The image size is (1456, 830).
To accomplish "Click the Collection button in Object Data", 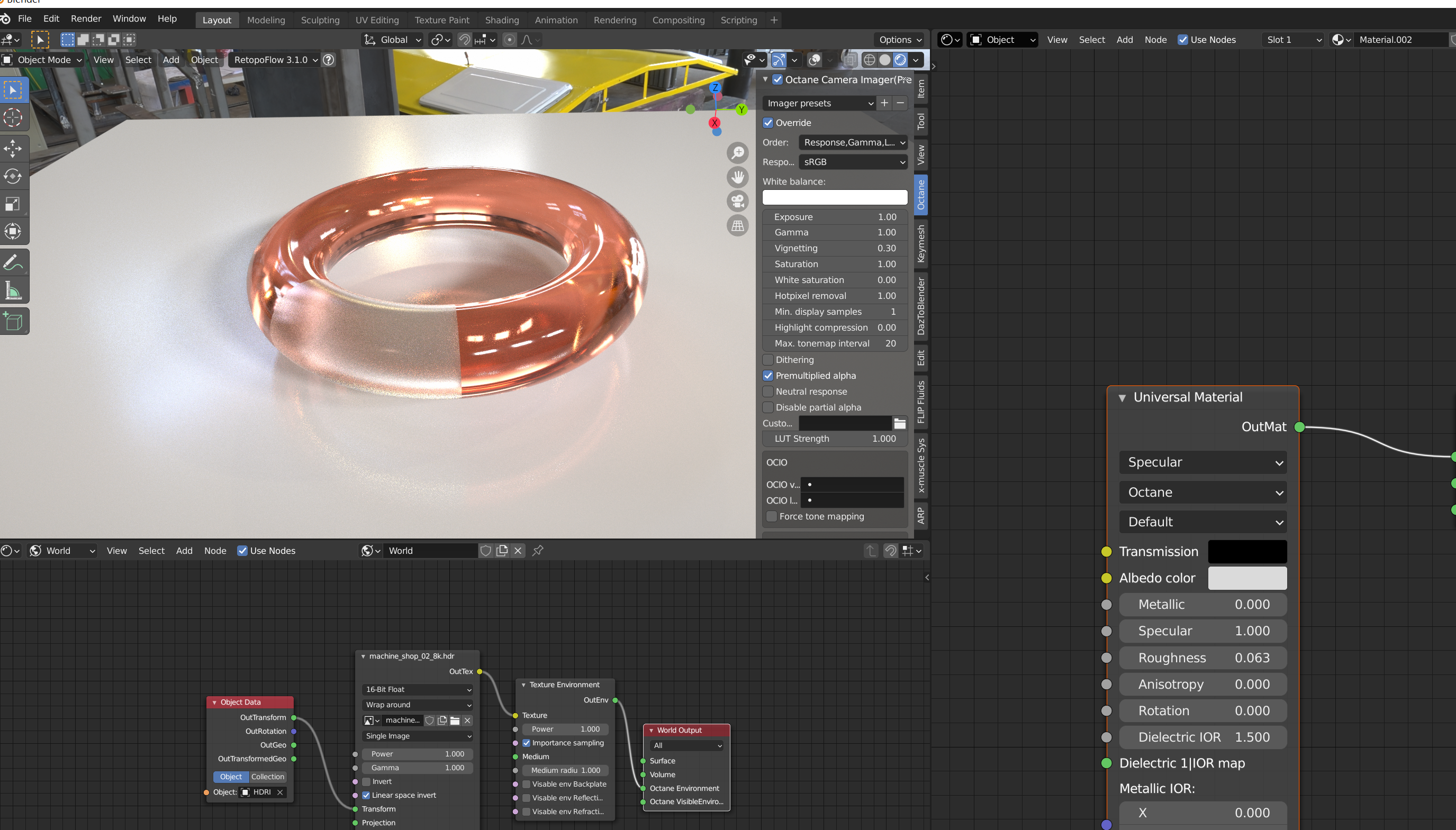I will click(x=267, y=777).
